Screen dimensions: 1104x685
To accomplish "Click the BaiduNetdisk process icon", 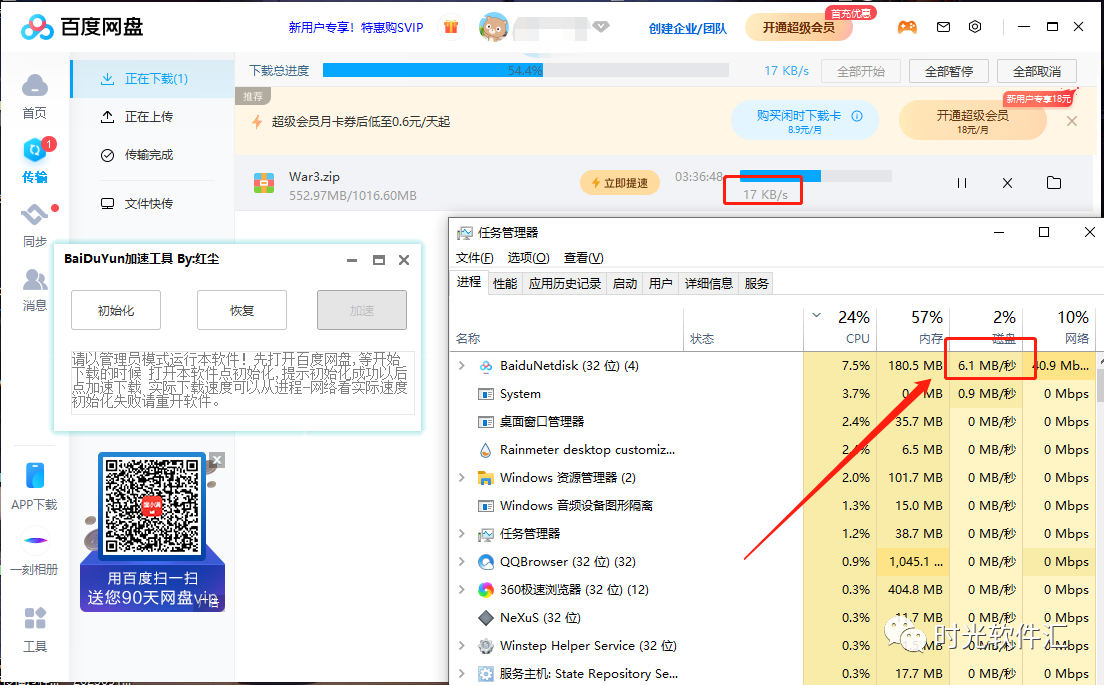I will click(486, 366).
